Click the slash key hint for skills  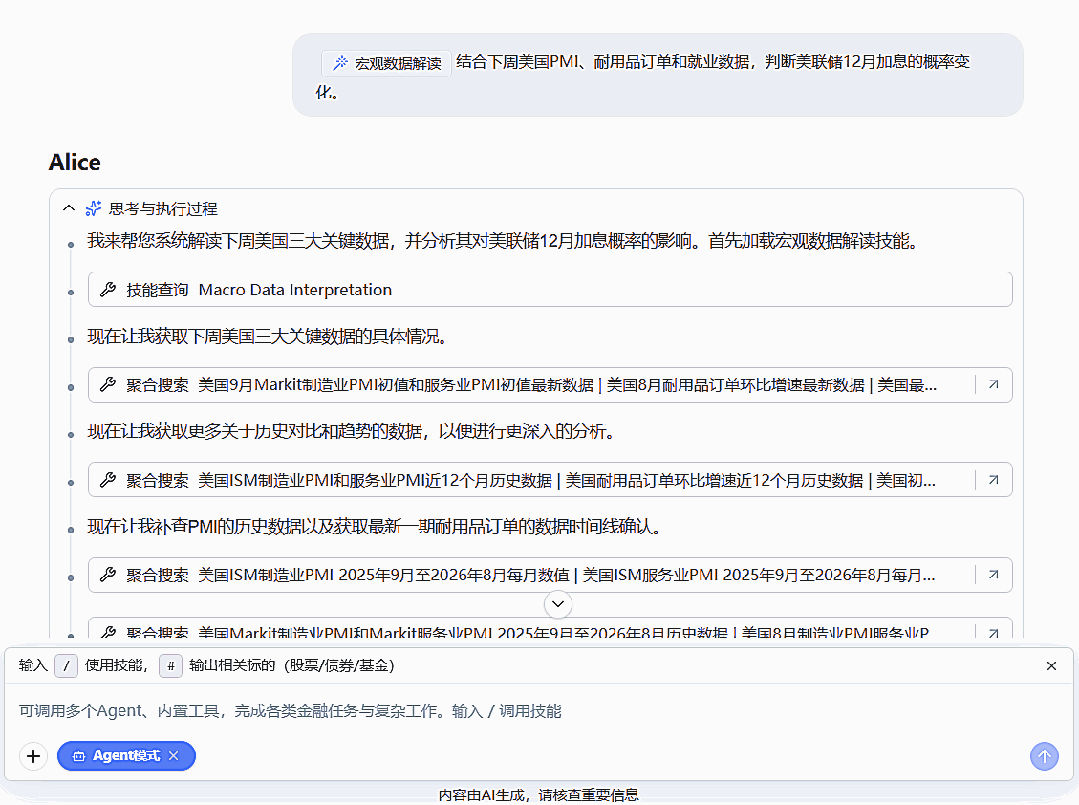click(66, 666)
